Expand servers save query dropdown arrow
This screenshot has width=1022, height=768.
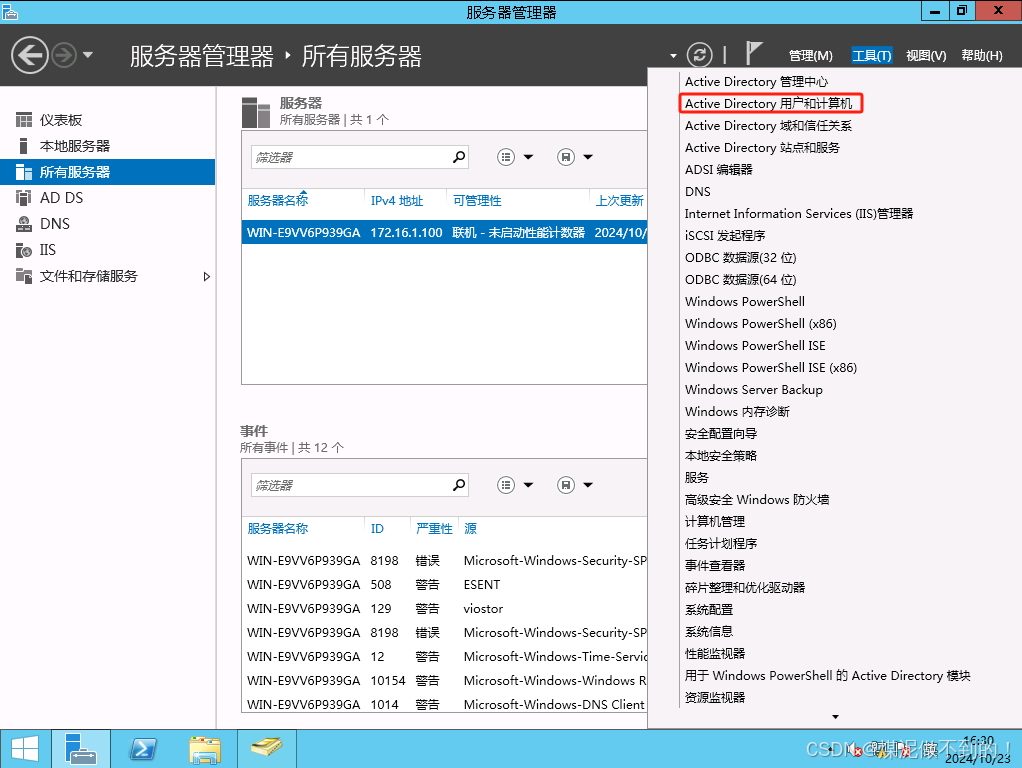588,157
